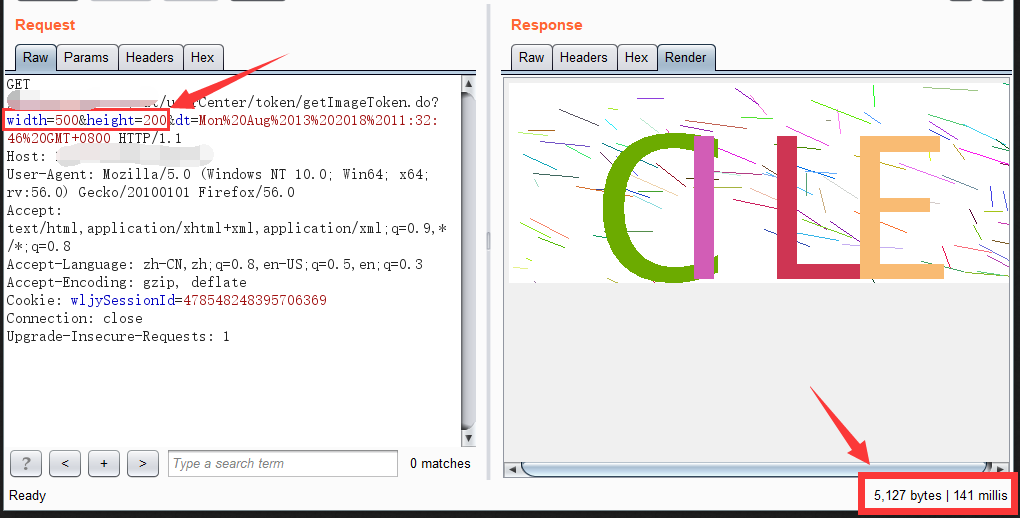
Task: Switch to the Request Raw tab
Action: 35,58
